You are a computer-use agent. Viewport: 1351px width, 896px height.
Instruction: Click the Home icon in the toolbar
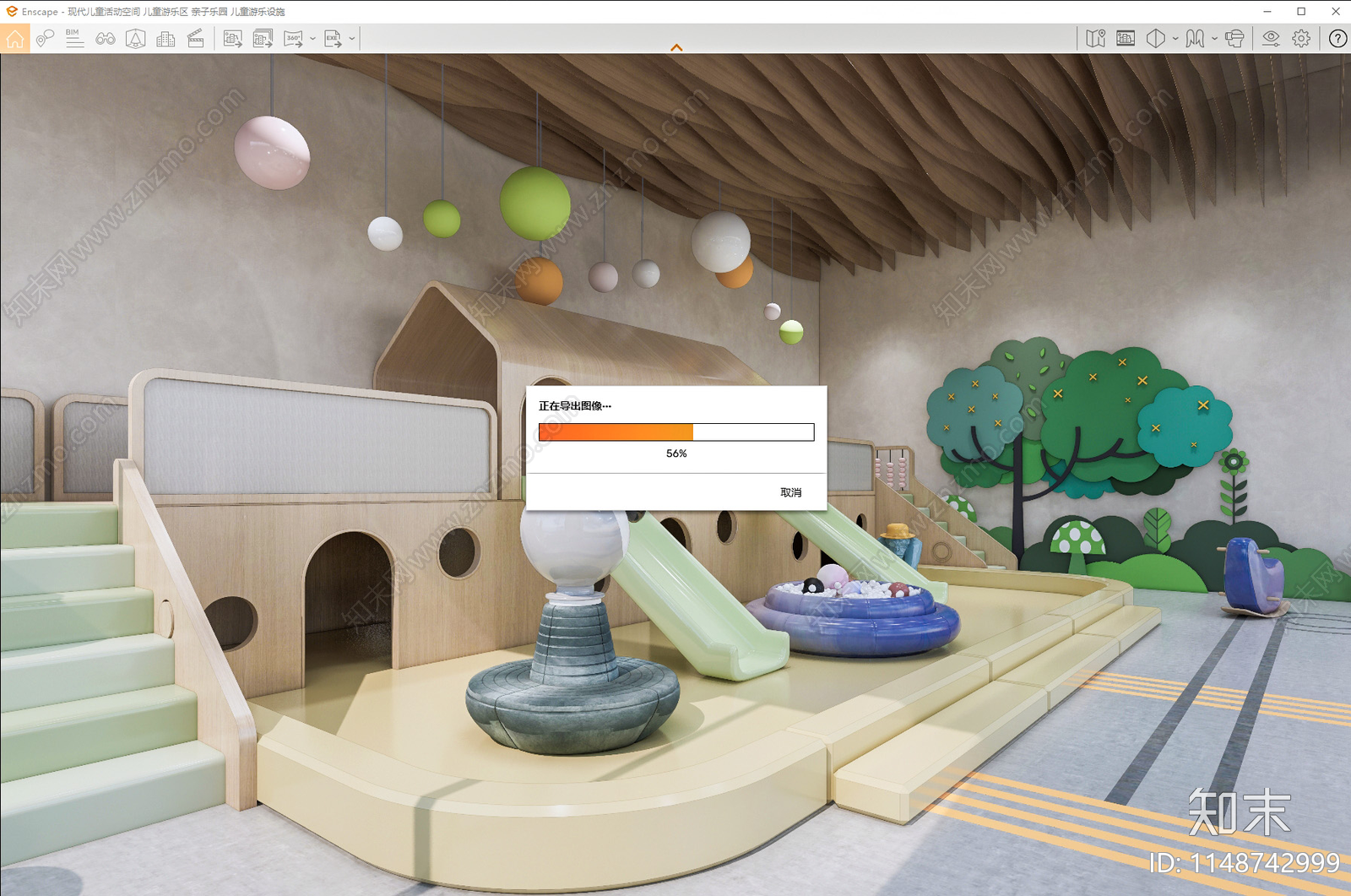click(15, 39)
